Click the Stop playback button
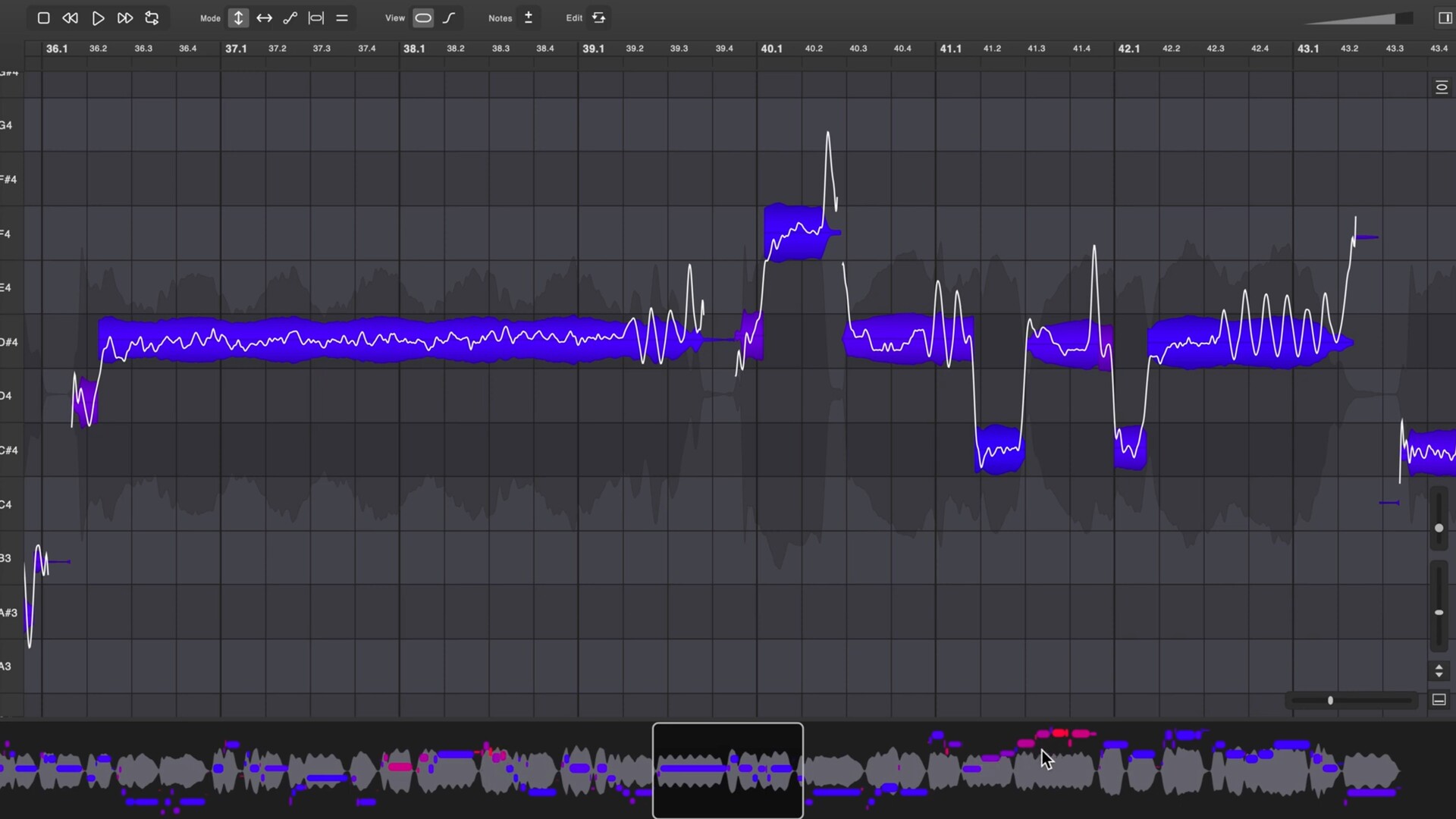The width and height of the screenshot is (1456, 819). click(43, 17)
